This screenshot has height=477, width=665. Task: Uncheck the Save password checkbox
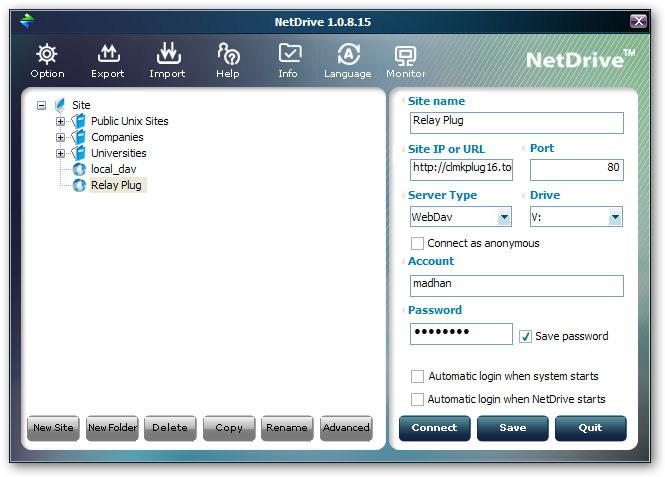(x=526, y=336)
